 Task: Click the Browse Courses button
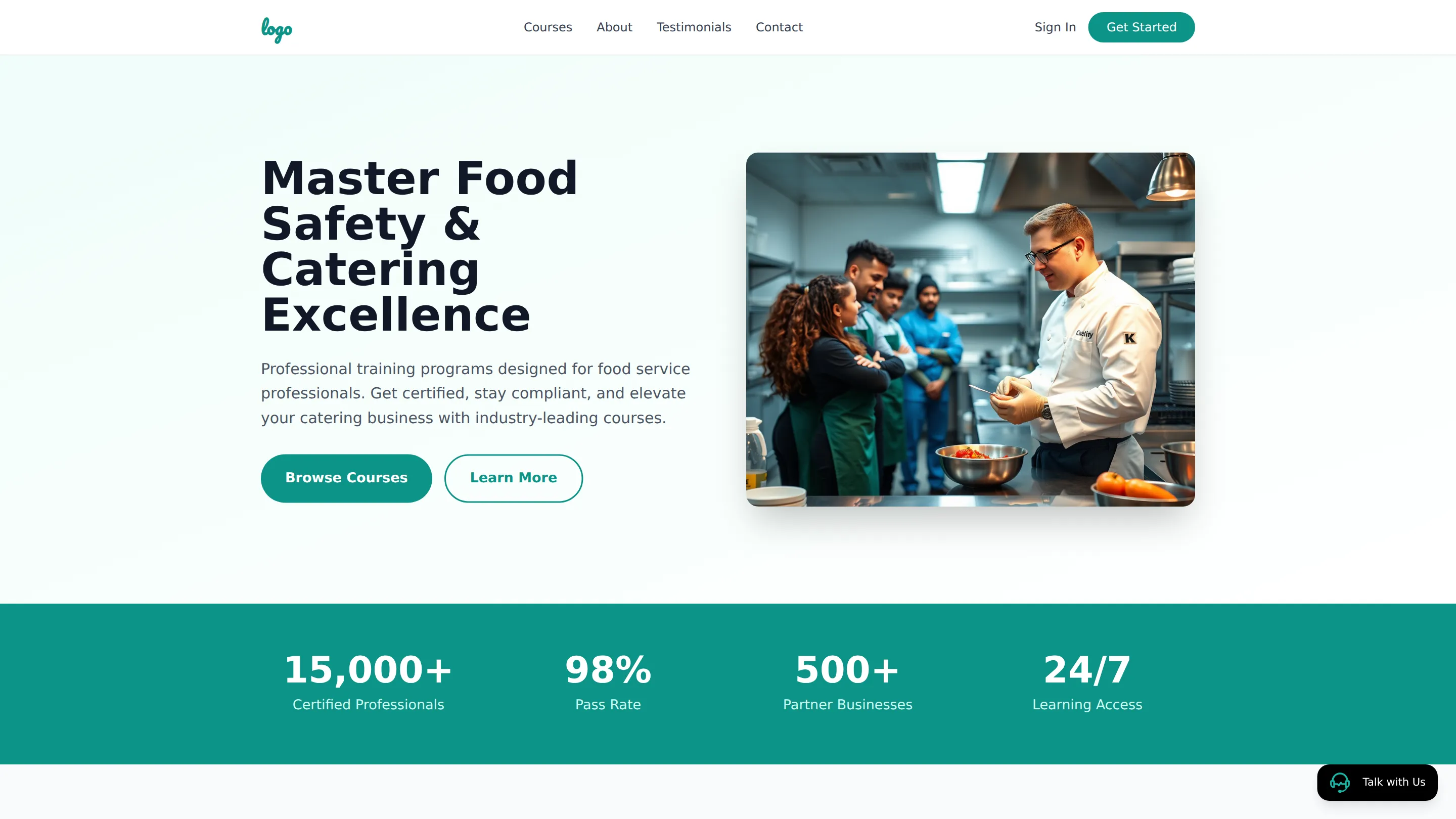346,478
